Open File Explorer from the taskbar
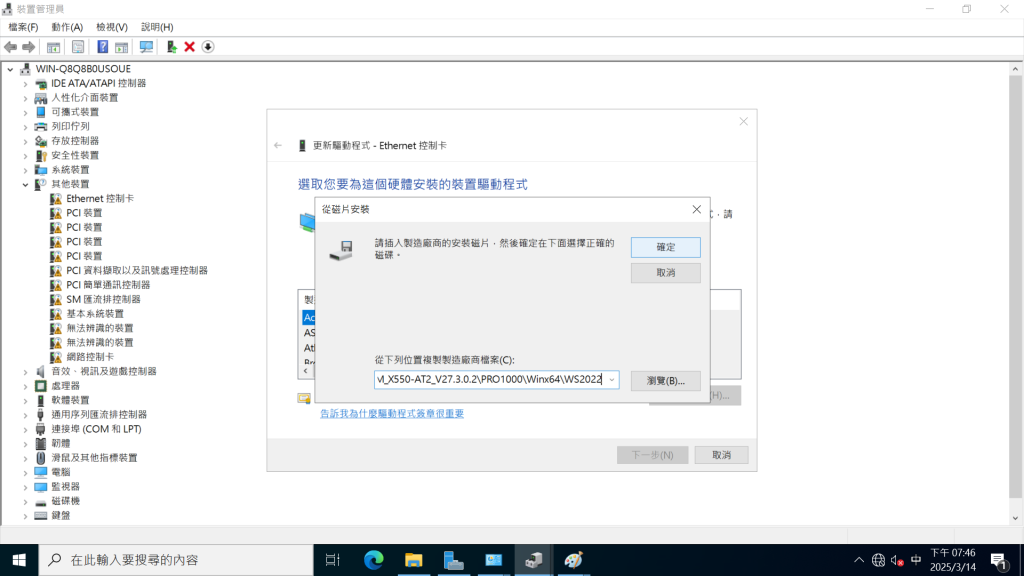Viewport: 1024px width, 576px height. 413,560
